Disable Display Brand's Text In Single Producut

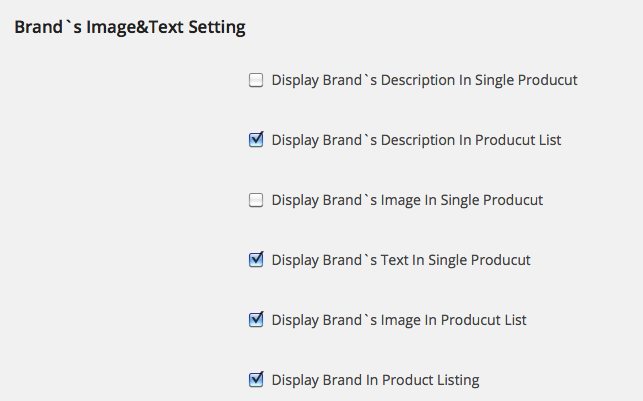256,260
